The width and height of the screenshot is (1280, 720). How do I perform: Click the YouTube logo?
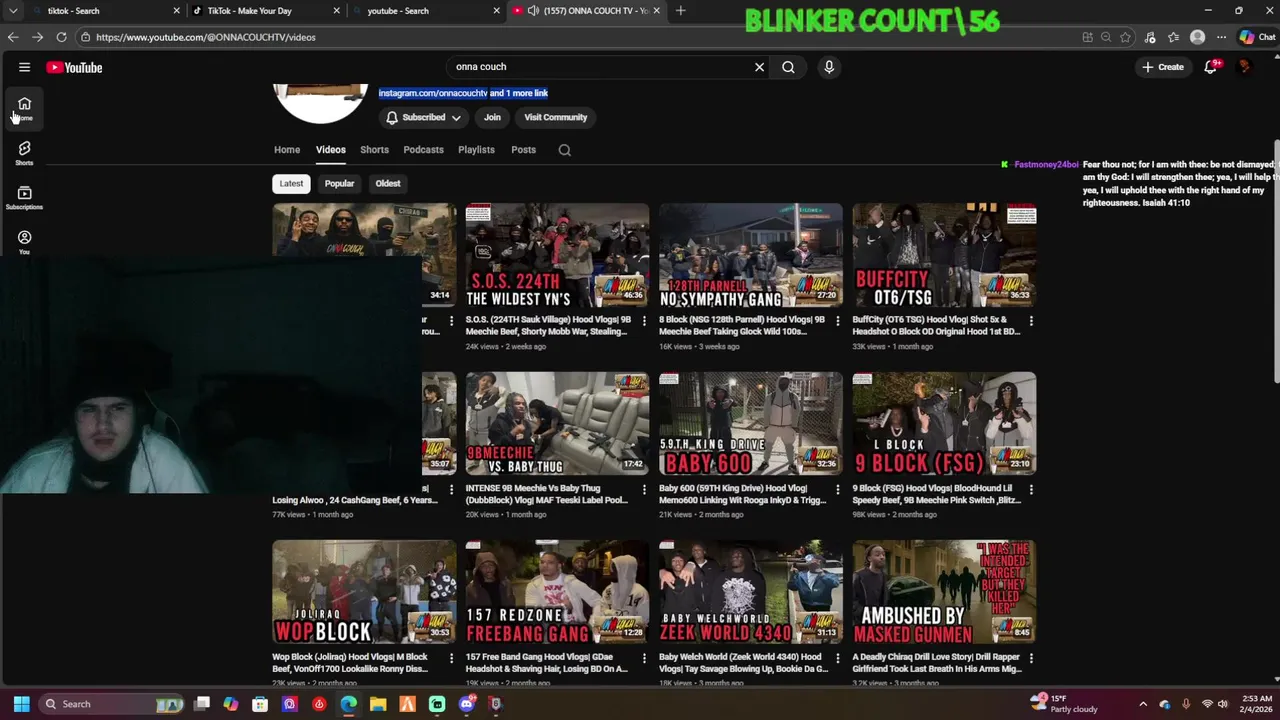[x=74, y=67]
